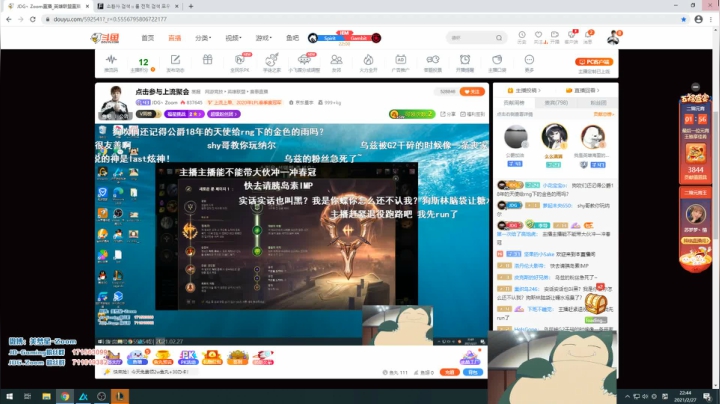Open the flame boost toolbar icon

coord(368,62)
